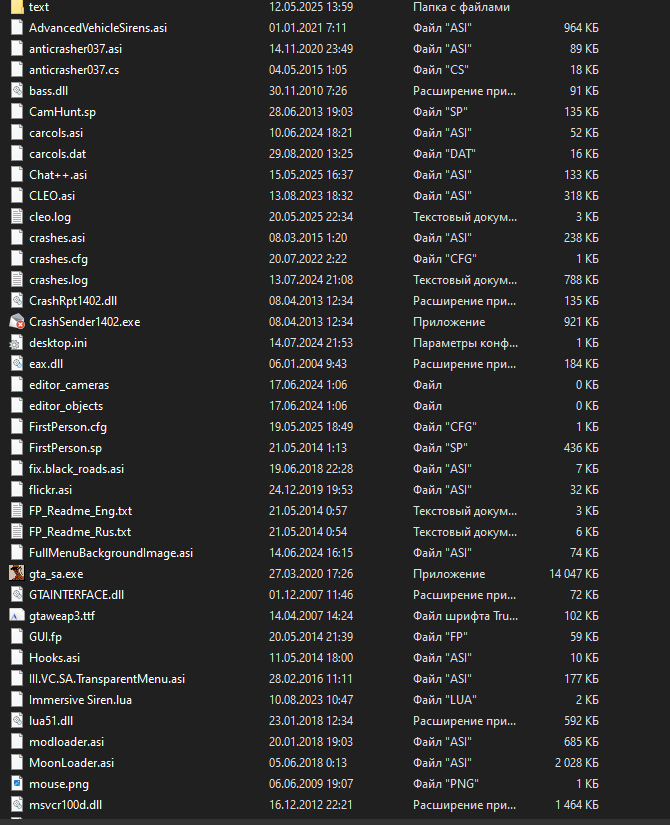Select the GTAINTERFACE.dll file icon
The height and width of the screenshot is (825, 670).
point(16,595)
